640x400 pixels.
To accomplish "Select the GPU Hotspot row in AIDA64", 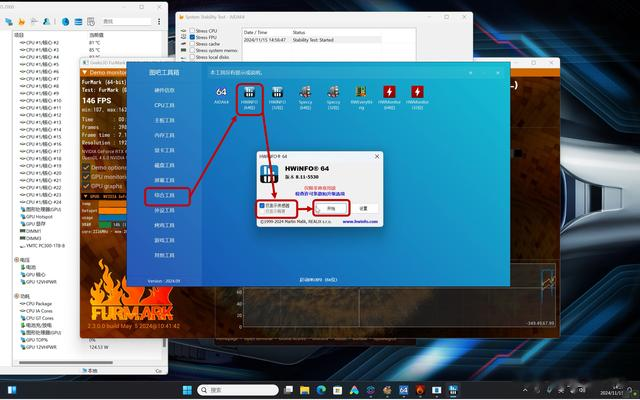I will pos(37,217).
